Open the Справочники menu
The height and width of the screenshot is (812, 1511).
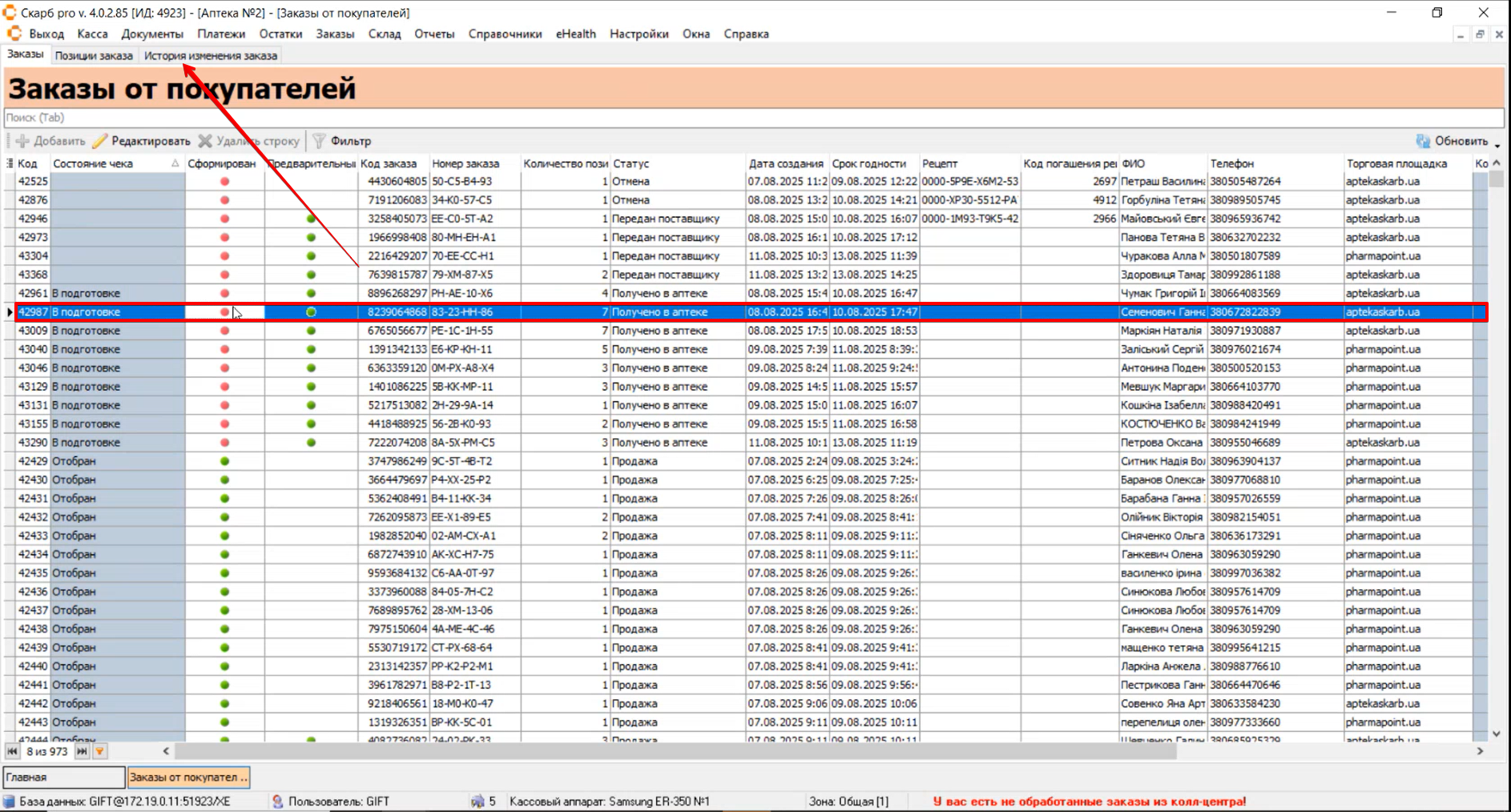505,34
